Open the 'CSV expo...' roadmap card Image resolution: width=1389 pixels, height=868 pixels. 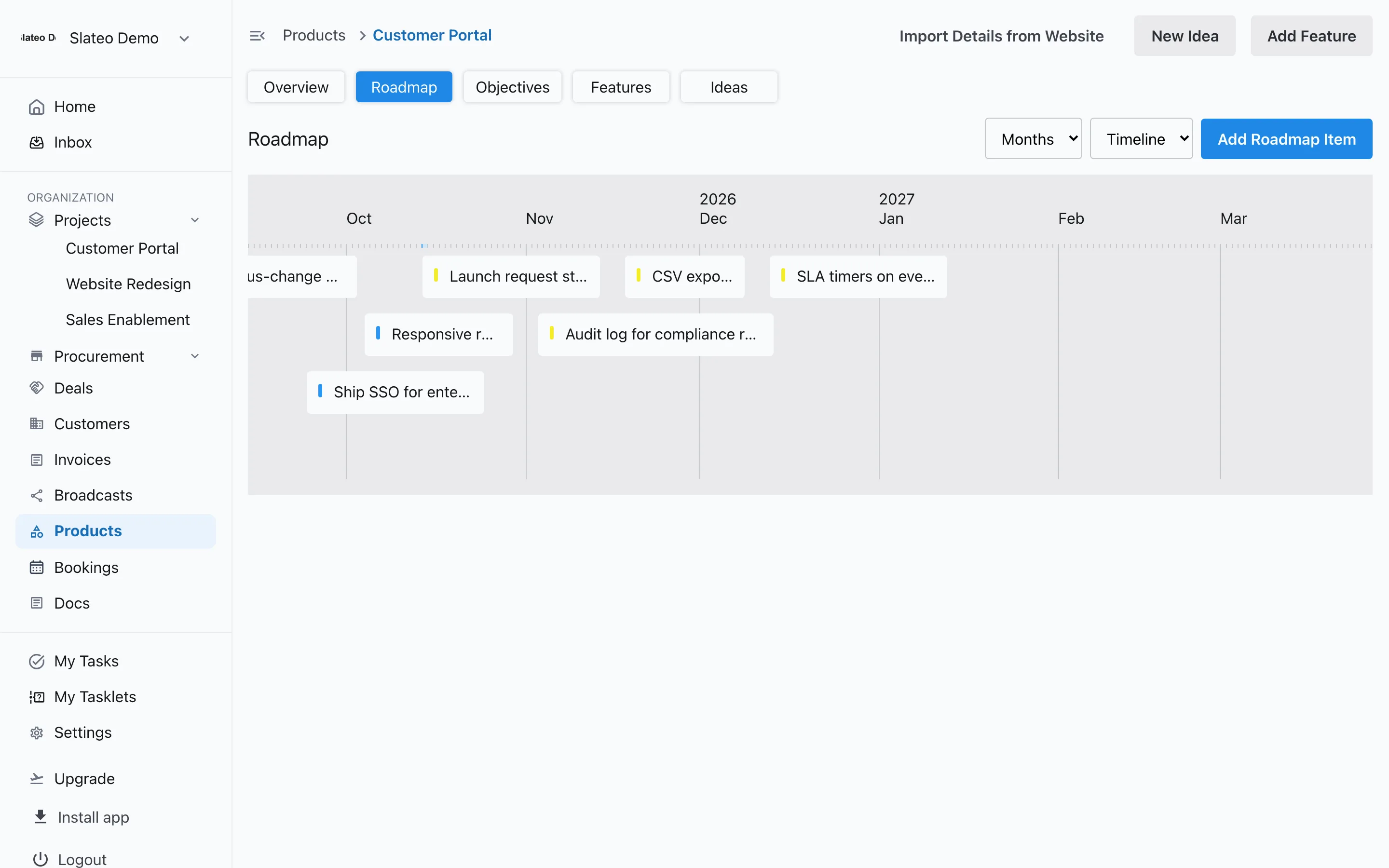(x=685, y=277)
